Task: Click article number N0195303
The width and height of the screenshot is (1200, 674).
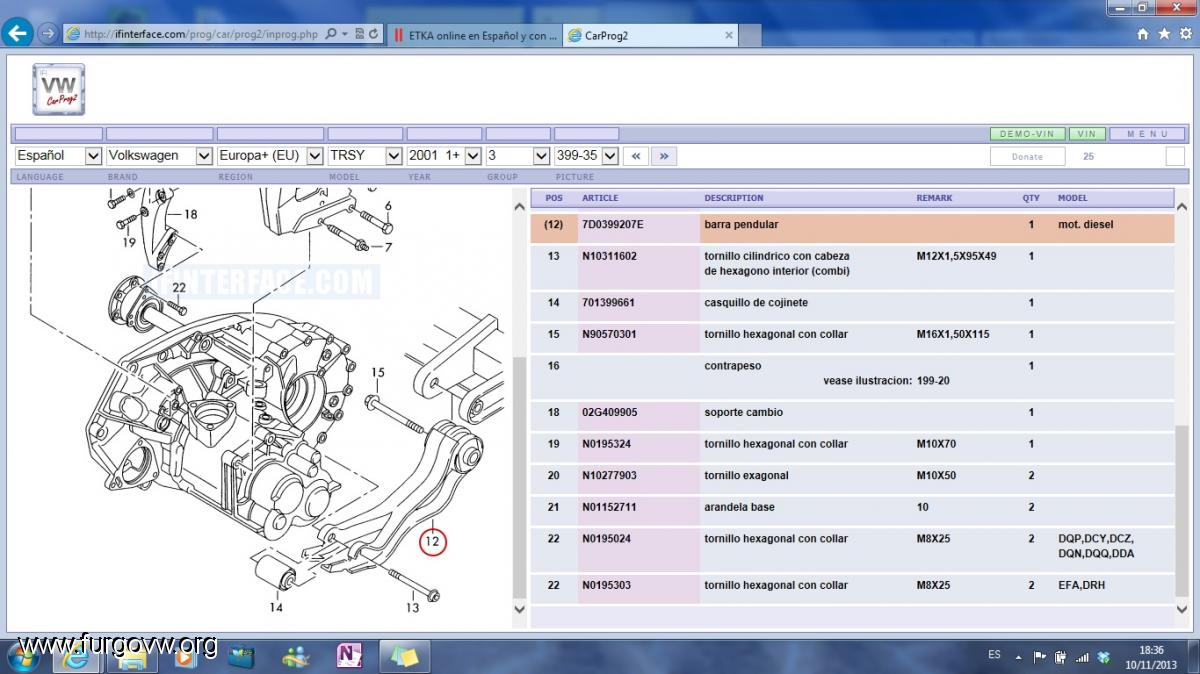Action: pyautogui.click(x=606, y=585)
